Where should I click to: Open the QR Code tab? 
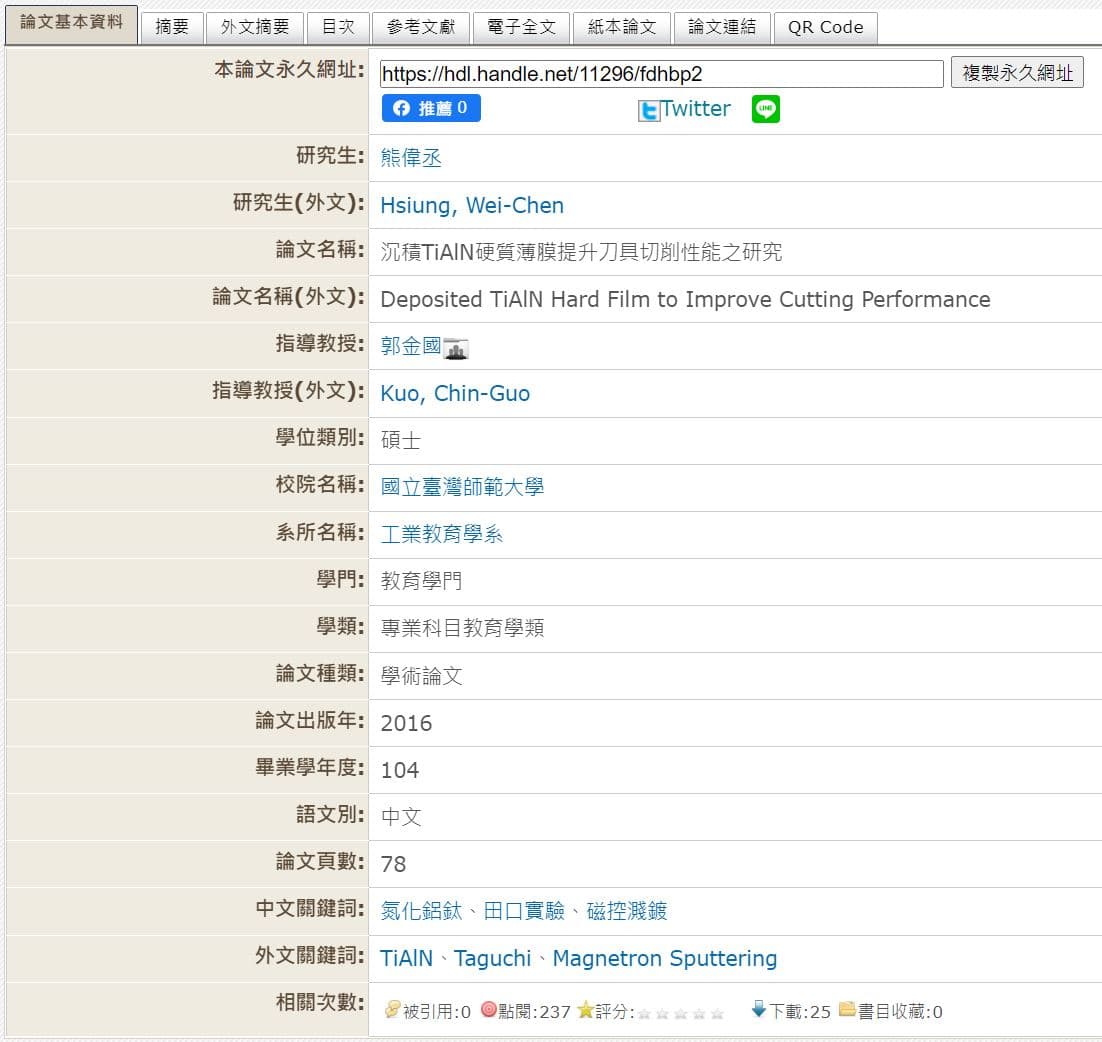826,27
